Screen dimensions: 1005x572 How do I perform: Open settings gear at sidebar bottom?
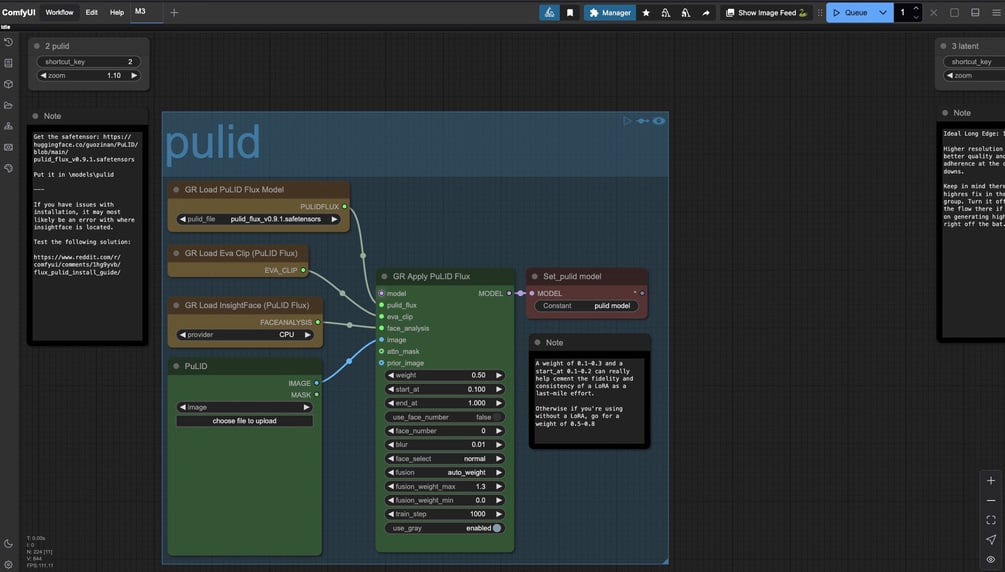point(8,565)
